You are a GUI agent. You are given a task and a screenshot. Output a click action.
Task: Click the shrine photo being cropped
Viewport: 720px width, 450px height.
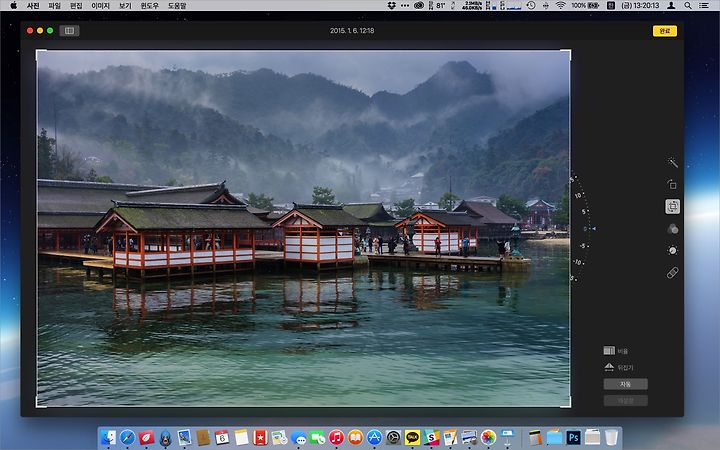click(x=304, y=228)
